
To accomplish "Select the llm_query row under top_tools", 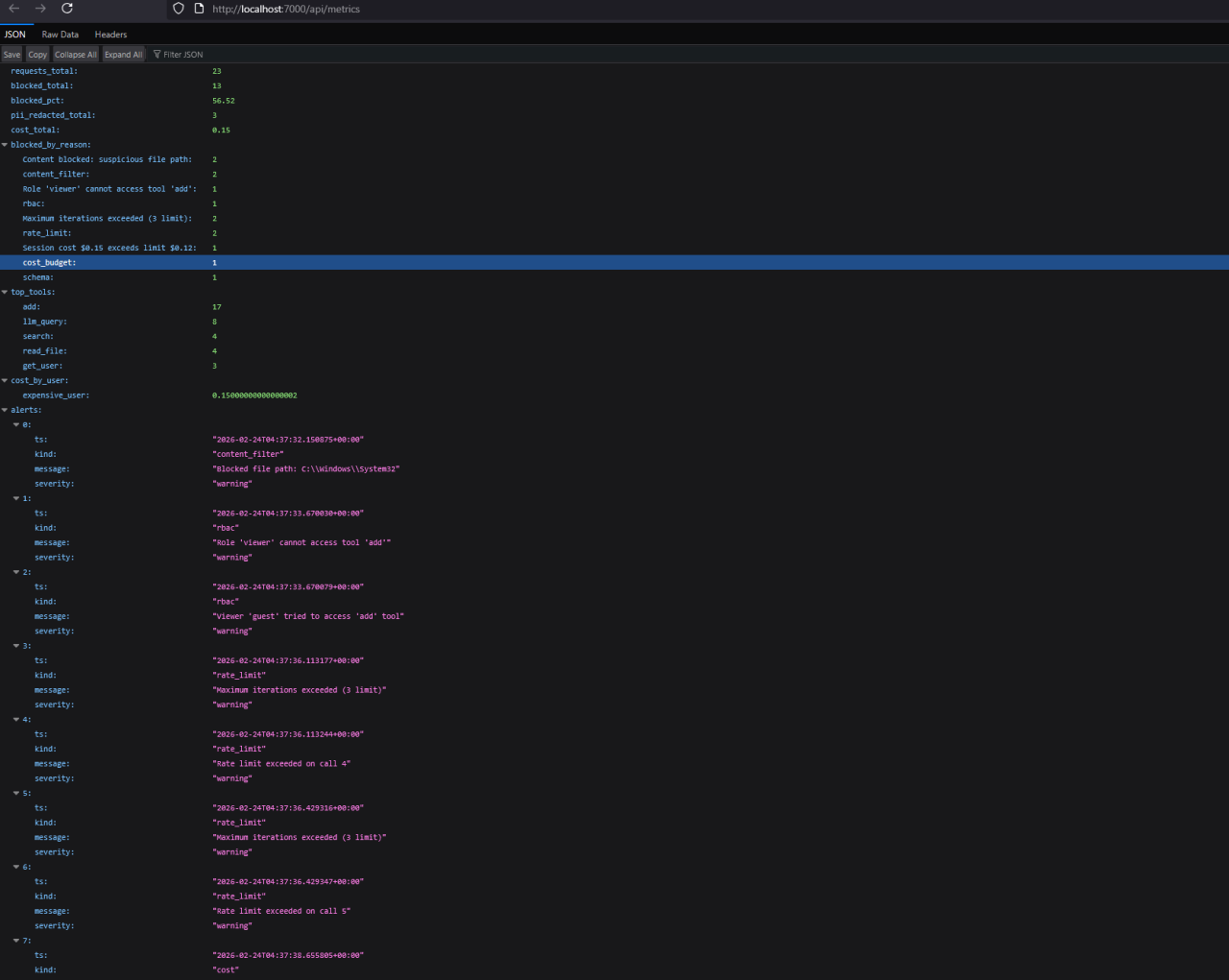I will (x=614, y=322).
